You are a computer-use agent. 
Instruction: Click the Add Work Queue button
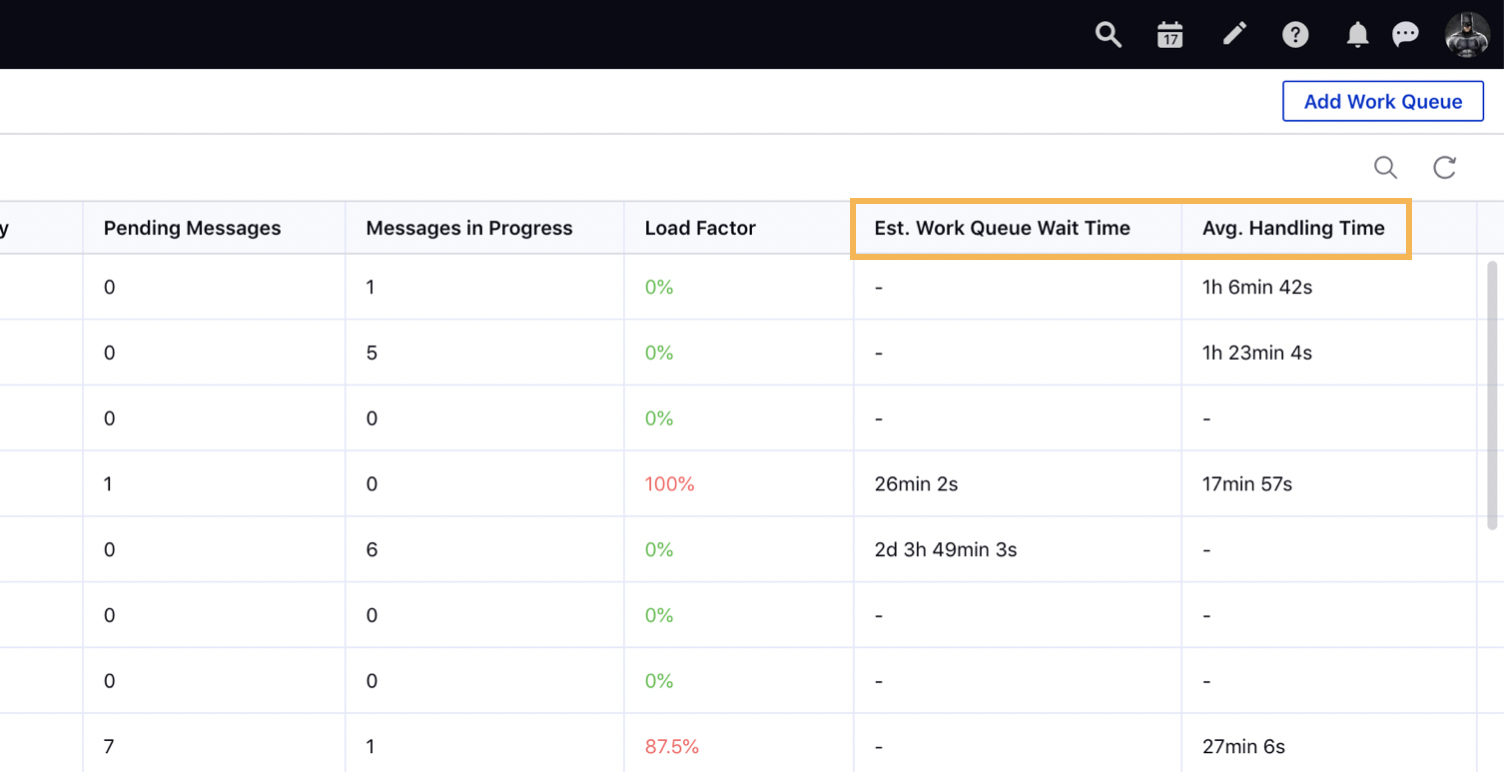(x=1382, y=101)
